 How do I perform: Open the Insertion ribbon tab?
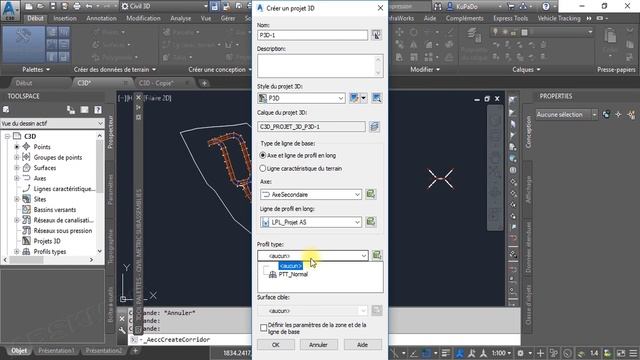(65, 18)
